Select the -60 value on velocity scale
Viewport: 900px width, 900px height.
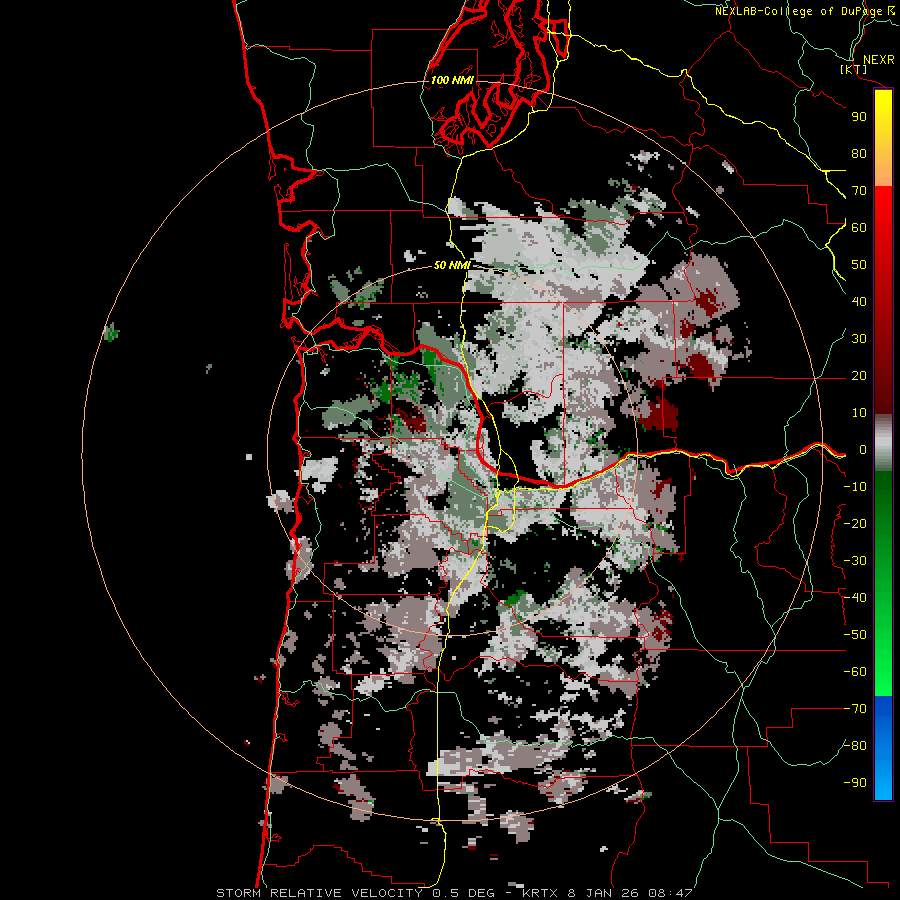coord(855,672)
